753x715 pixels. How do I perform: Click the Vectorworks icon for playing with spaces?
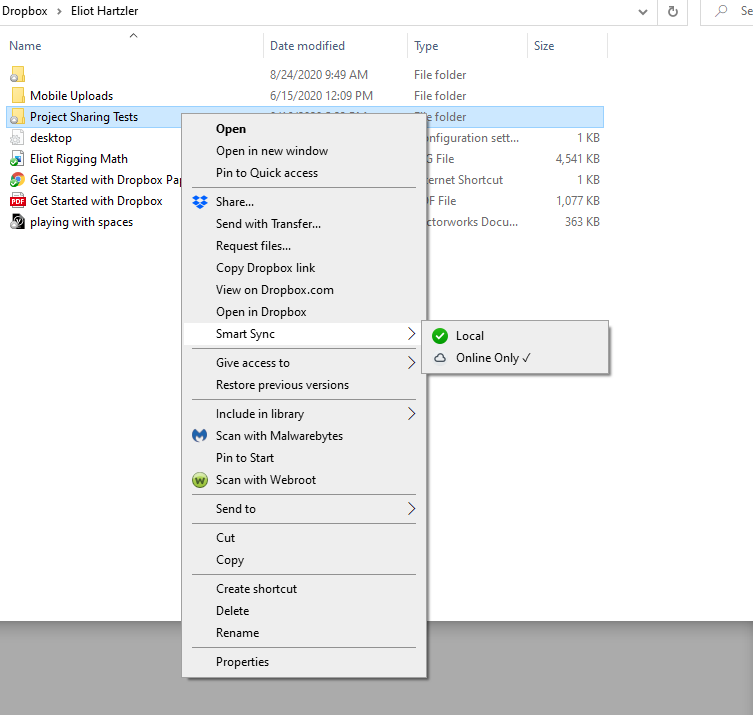pos(17,222)
